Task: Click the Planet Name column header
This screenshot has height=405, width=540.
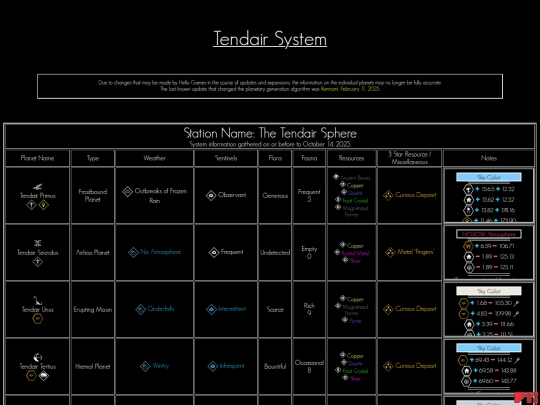Action: (38, 158)
